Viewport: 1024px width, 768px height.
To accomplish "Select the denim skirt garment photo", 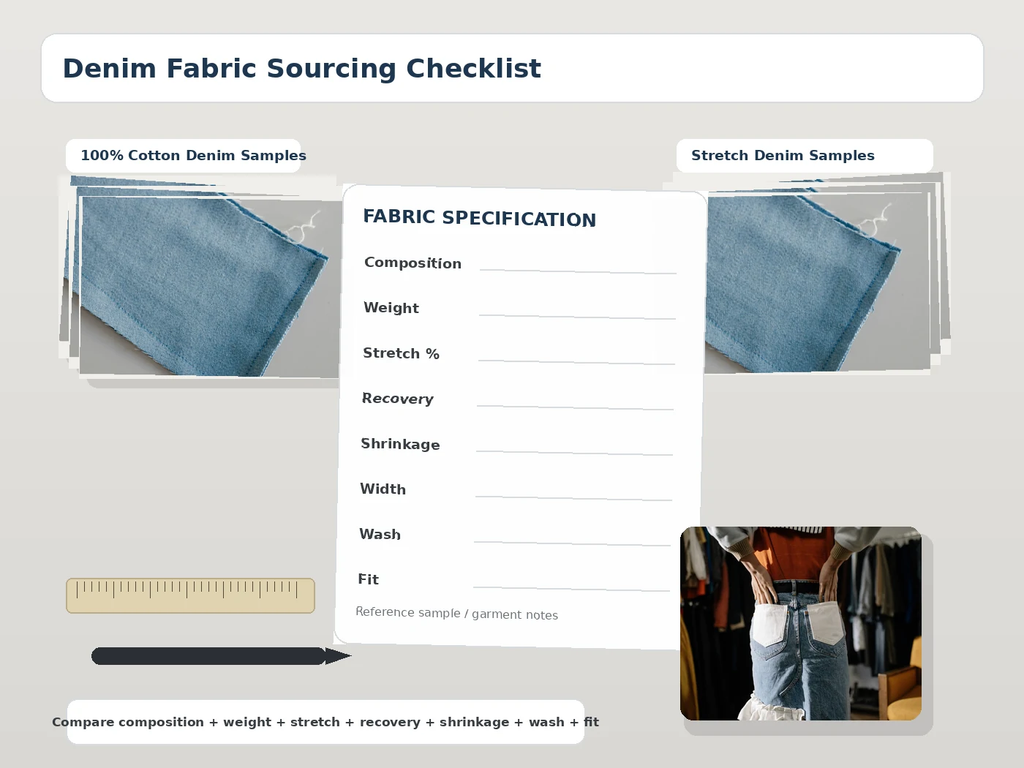I will (x=801, y=623).
